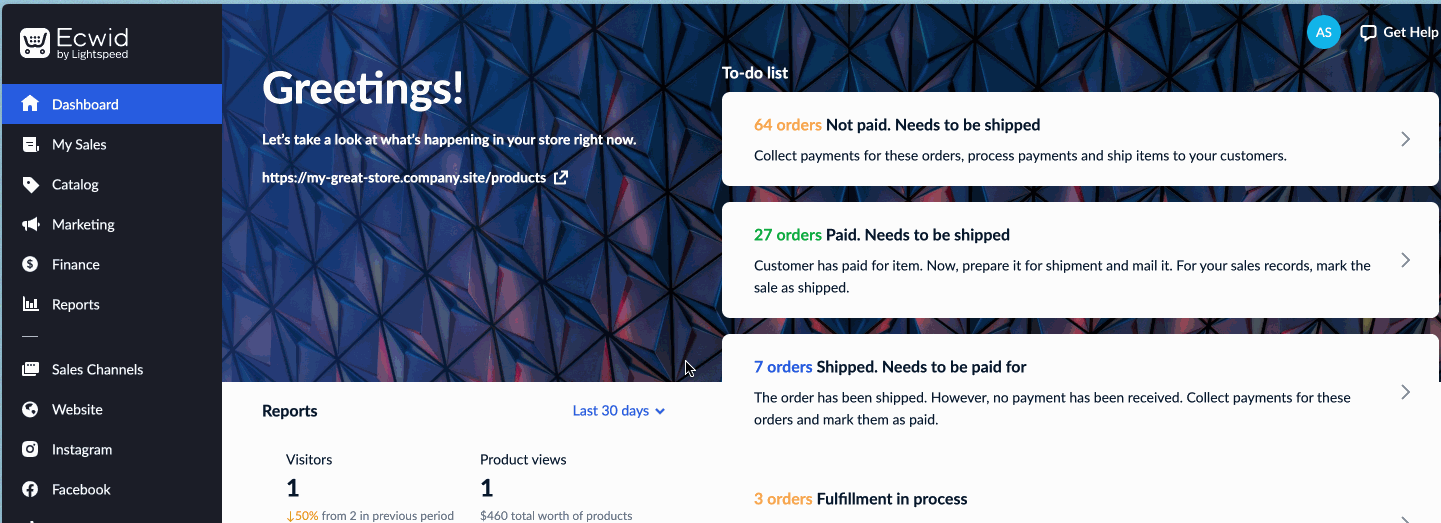This screenshot has width=1441, height=523.
Task: Open Finance via the dollar icon
Action: 30,264
